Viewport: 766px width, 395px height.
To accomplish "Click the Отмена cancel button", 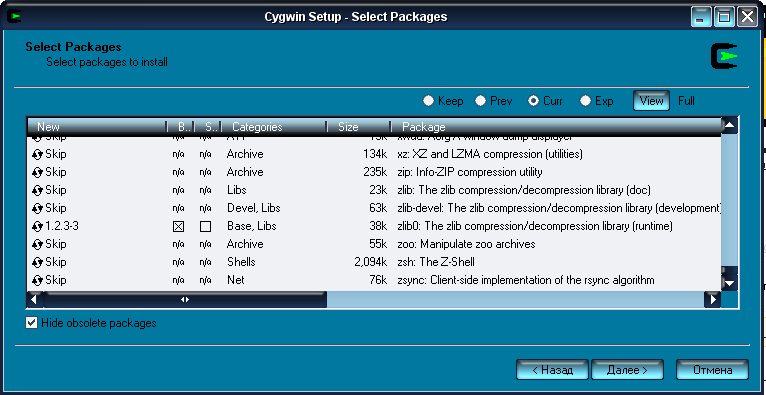I will (x=712, y=370).
